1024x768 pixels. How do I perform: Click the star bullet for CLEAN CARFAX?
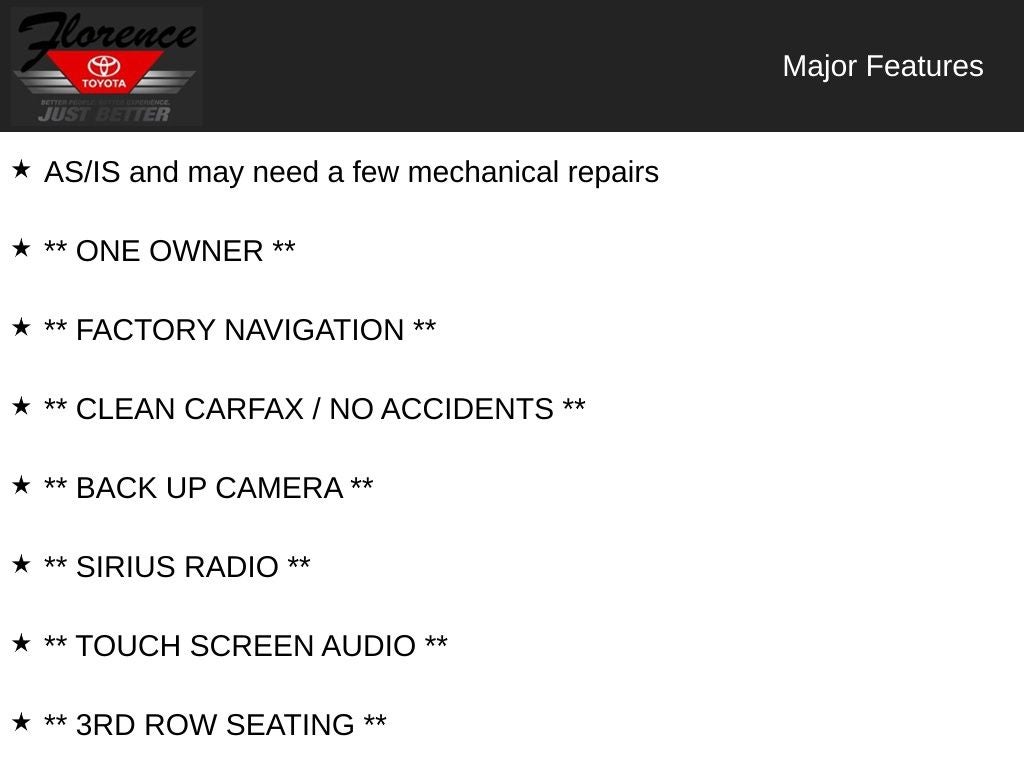(21, 407)
